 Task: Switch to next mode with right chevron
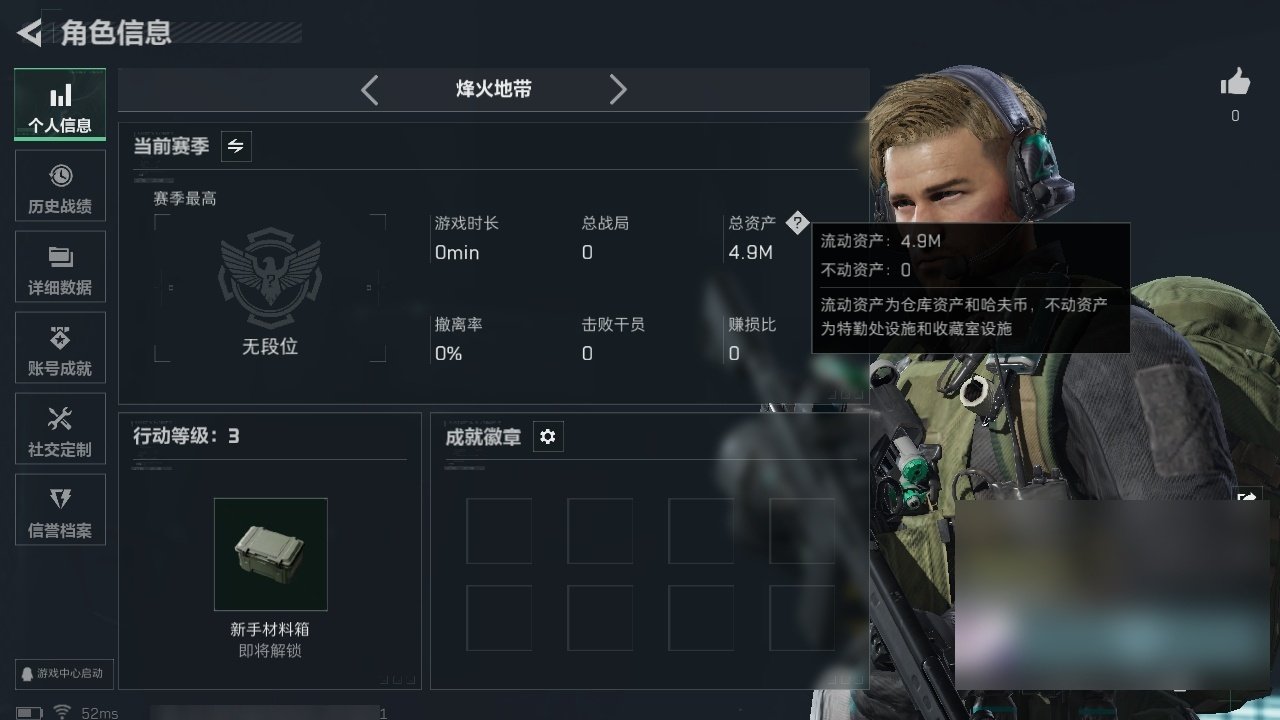click(618, 90)
